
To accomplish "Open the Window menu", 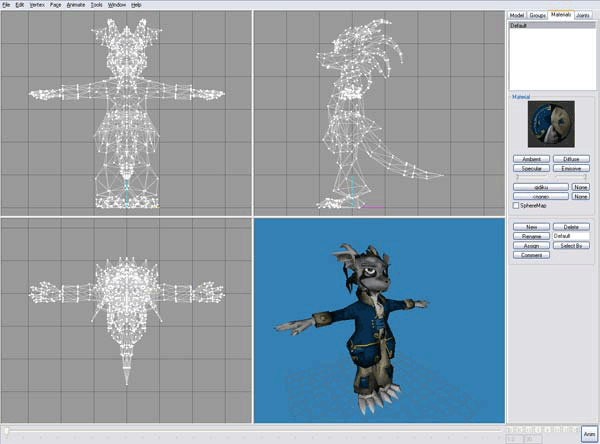I will (x=117, y=5).
